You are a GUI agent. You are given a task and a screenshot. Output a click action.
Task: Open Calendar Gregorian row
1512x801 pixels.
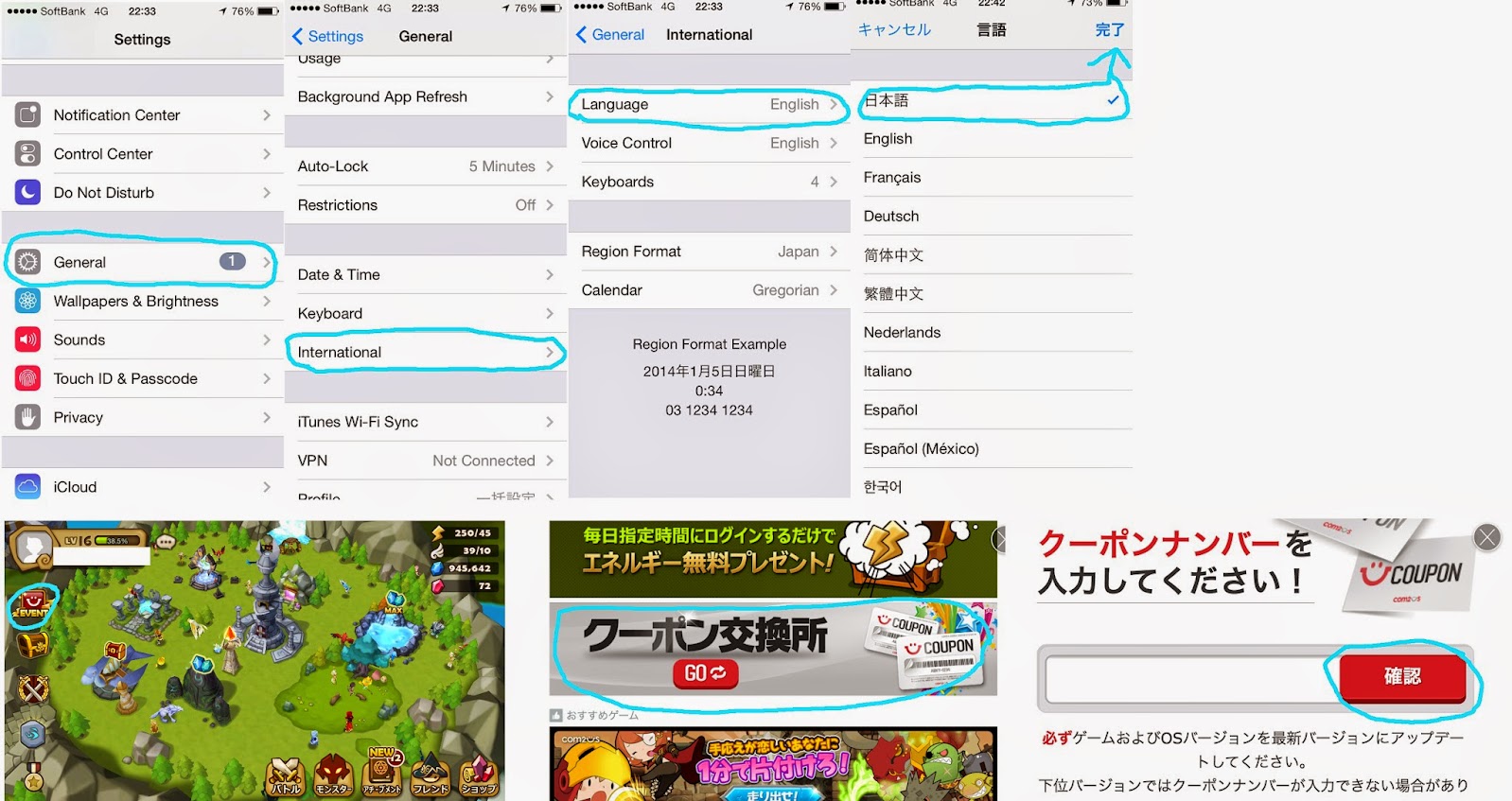tap(710, 290)
